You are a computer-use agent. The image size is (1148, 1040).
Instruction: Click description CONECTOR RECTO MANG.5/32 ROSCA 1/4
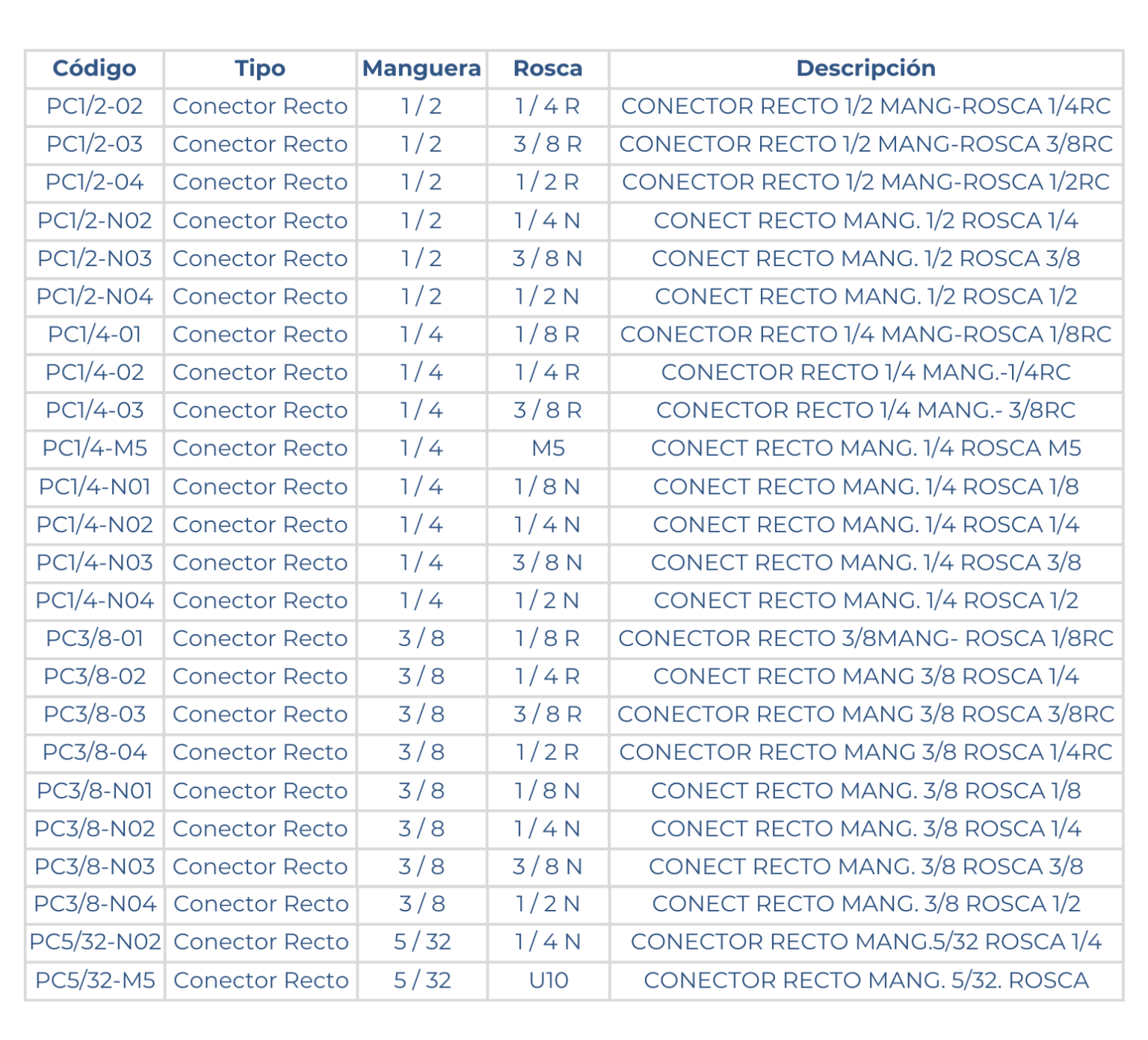coord(865,942)
